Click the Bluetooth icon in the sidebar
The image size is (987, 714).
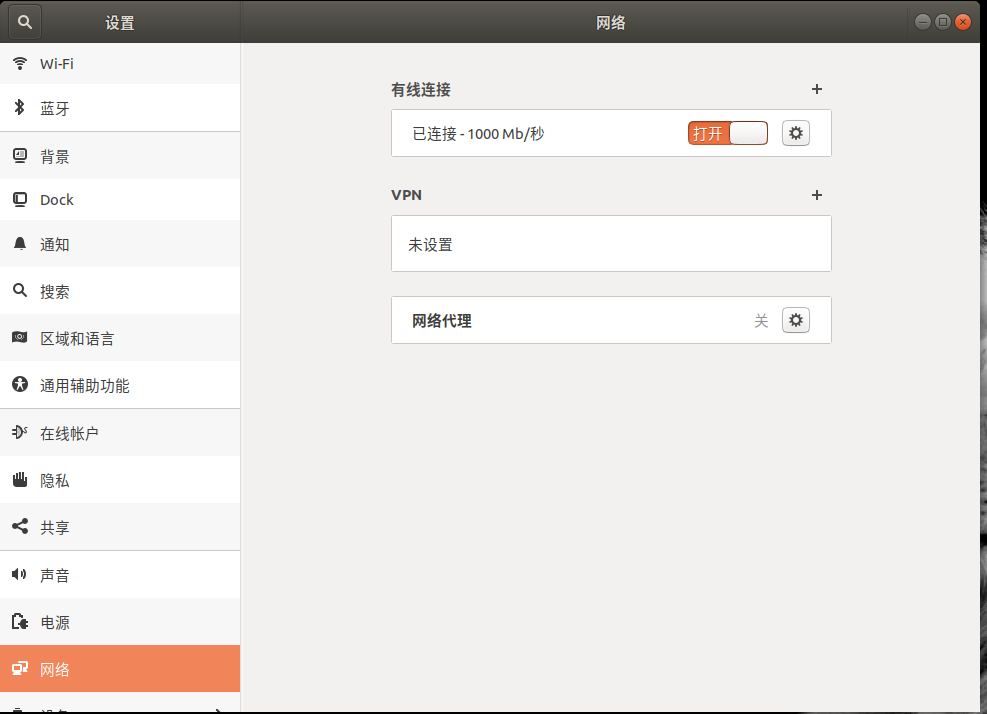20,108
